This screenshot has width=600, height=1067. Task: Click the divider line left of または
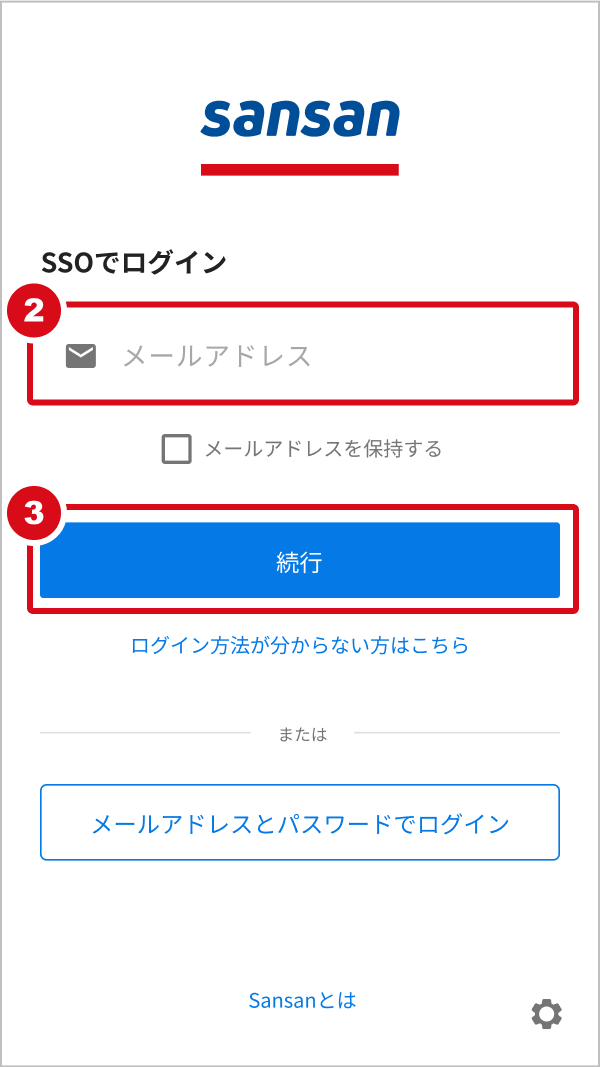click(x=145, y=733)
